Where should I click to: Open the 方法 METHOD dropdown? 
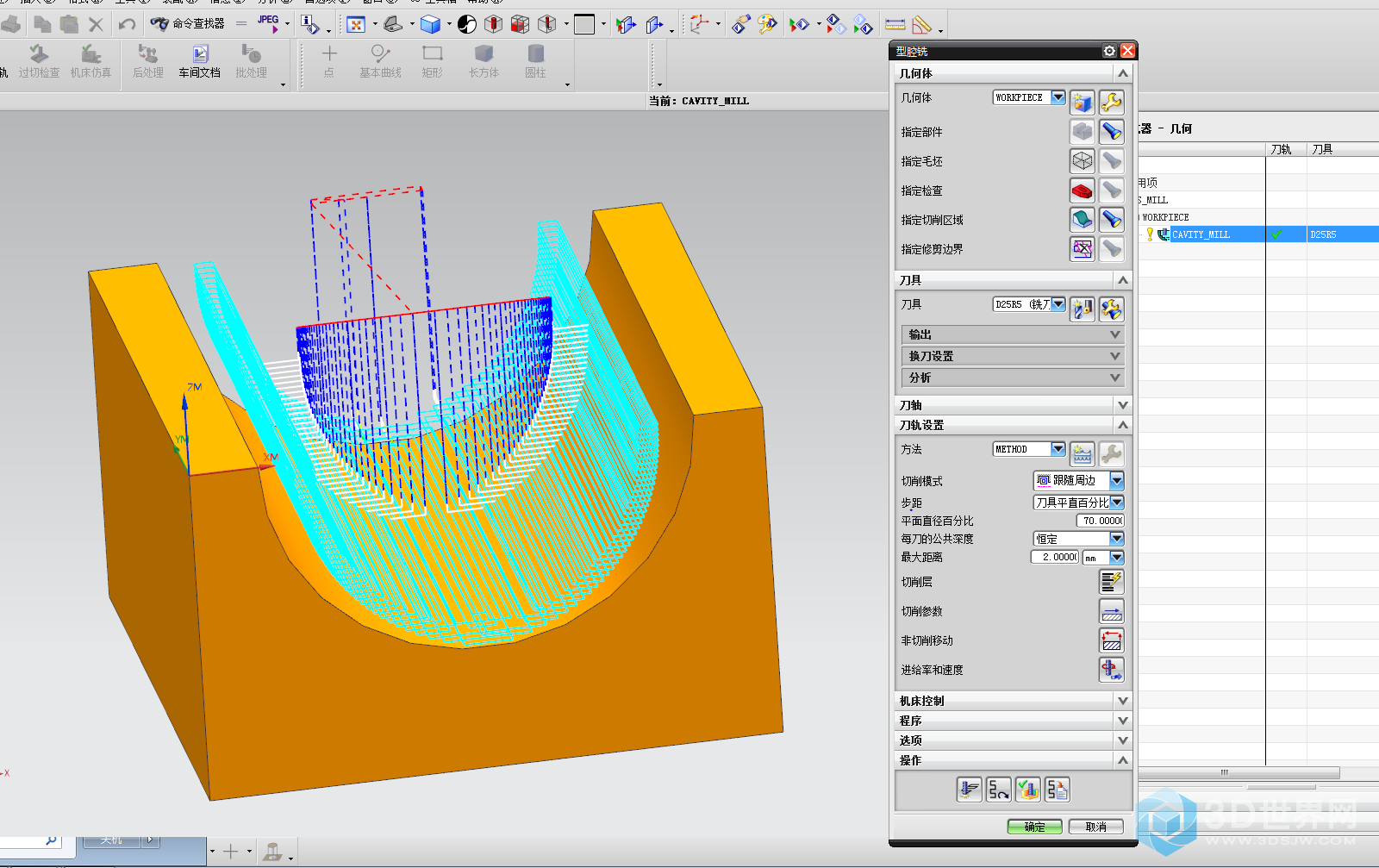(1058, 449)
